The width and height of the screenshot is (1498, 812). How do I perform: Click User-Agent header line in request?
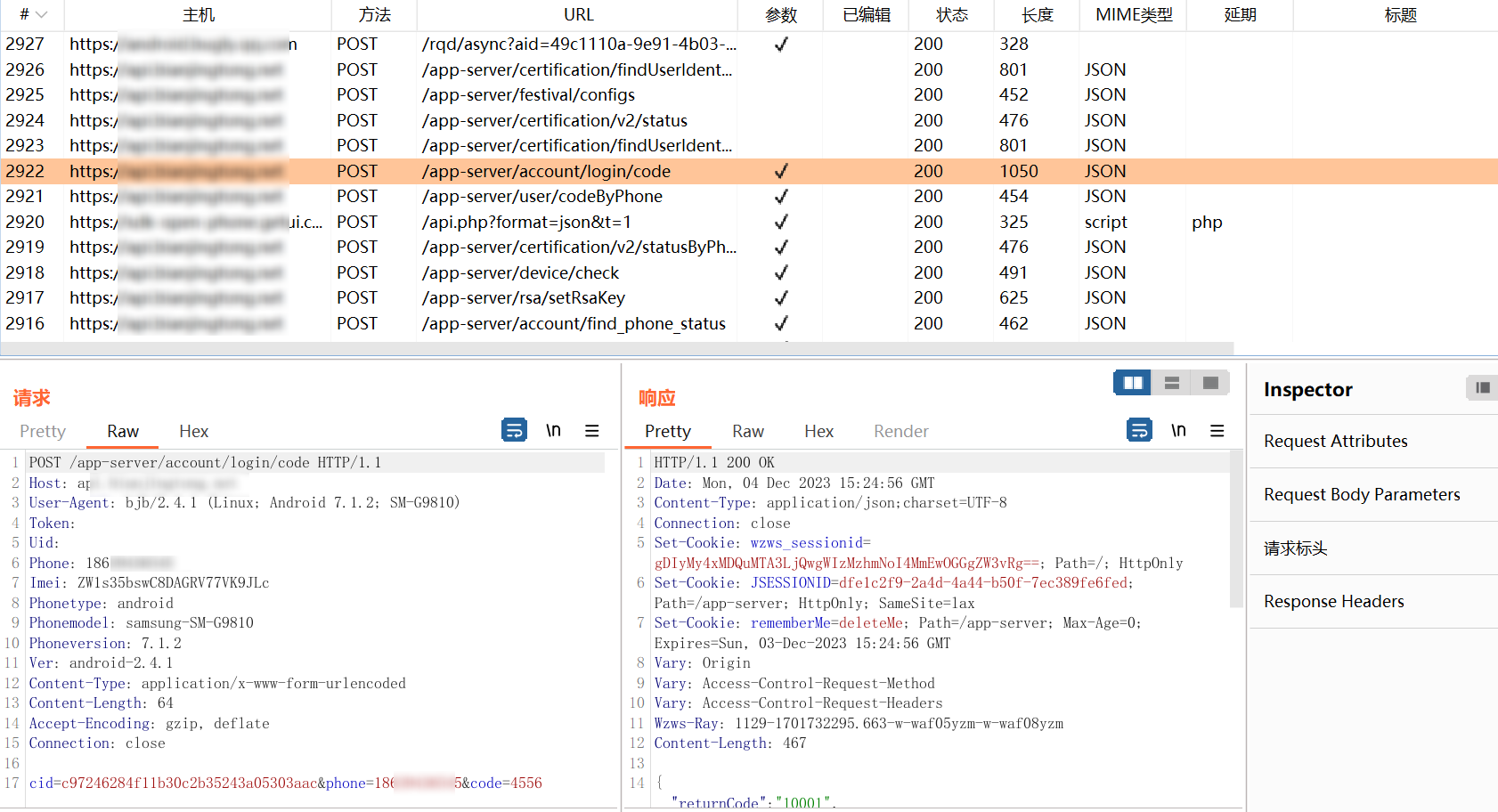[x=244, y=502]
